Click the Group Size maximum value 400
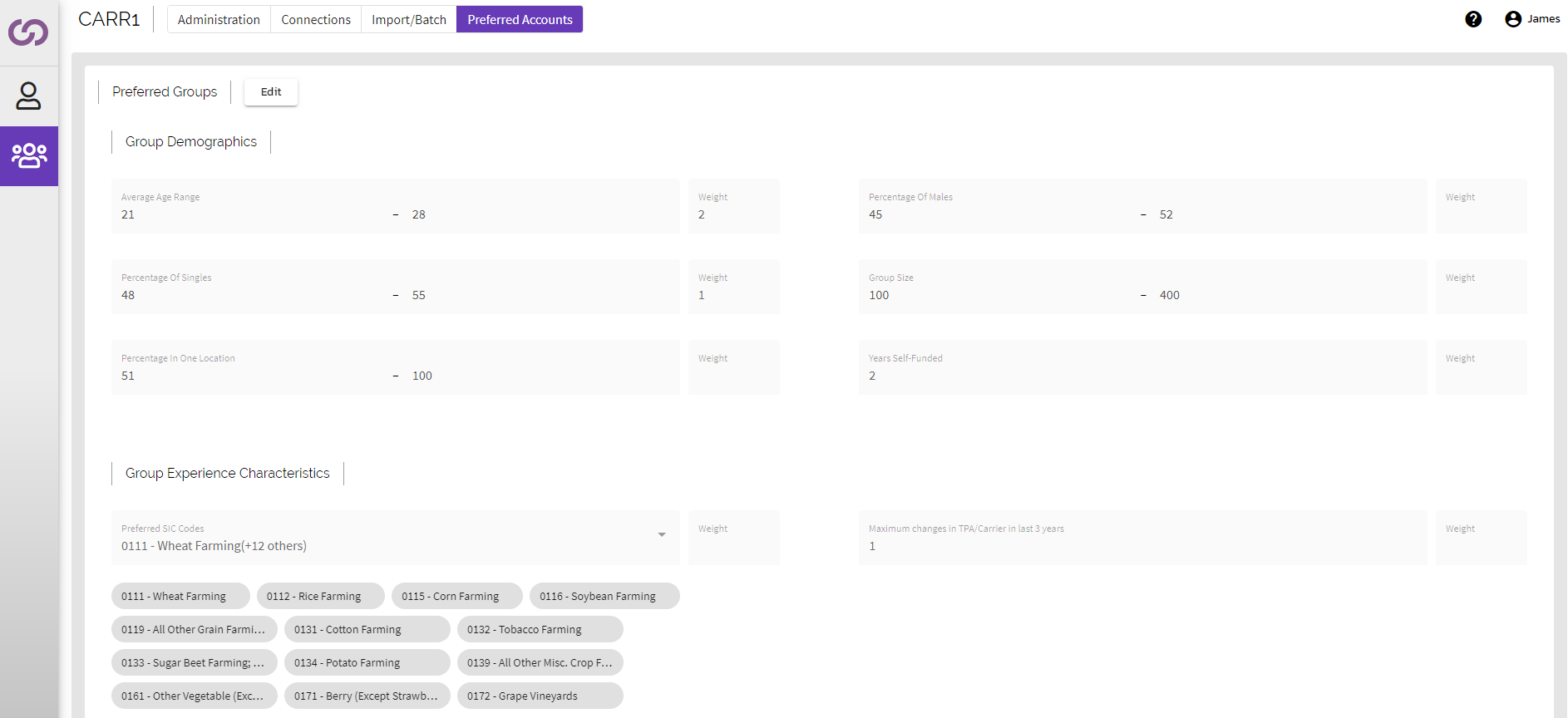This screenshot has height=718, width=1568. [1169, 295]
